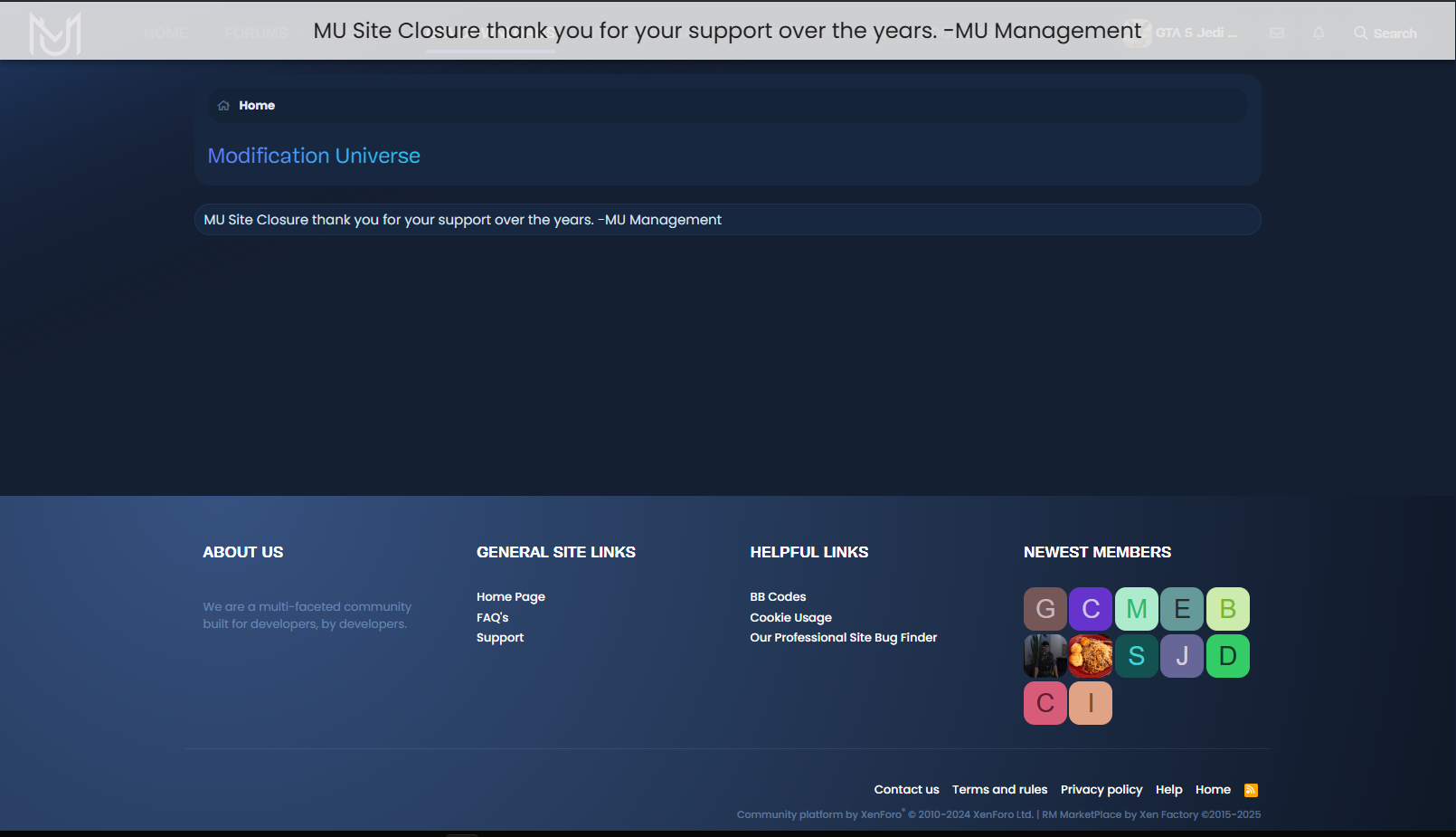Click the Home breadcrumb link

257,106
